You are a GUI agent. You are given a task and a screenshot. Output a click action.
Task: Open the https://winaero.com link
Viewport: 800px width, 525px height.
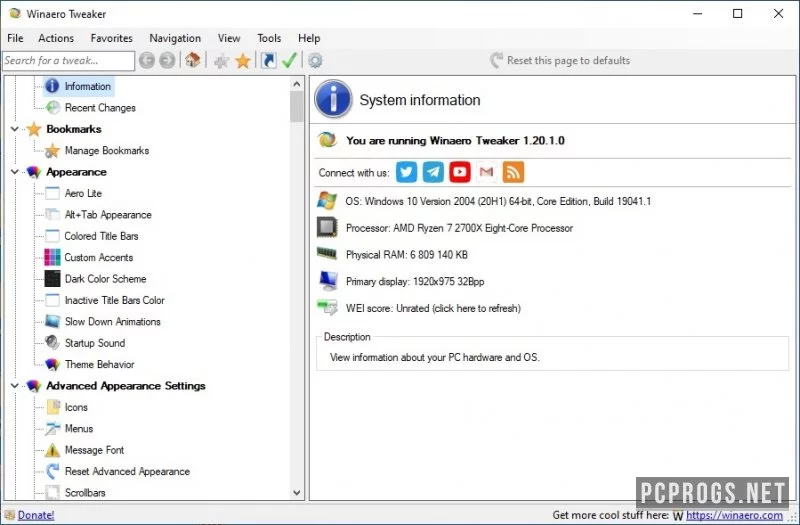click(734, 515)
